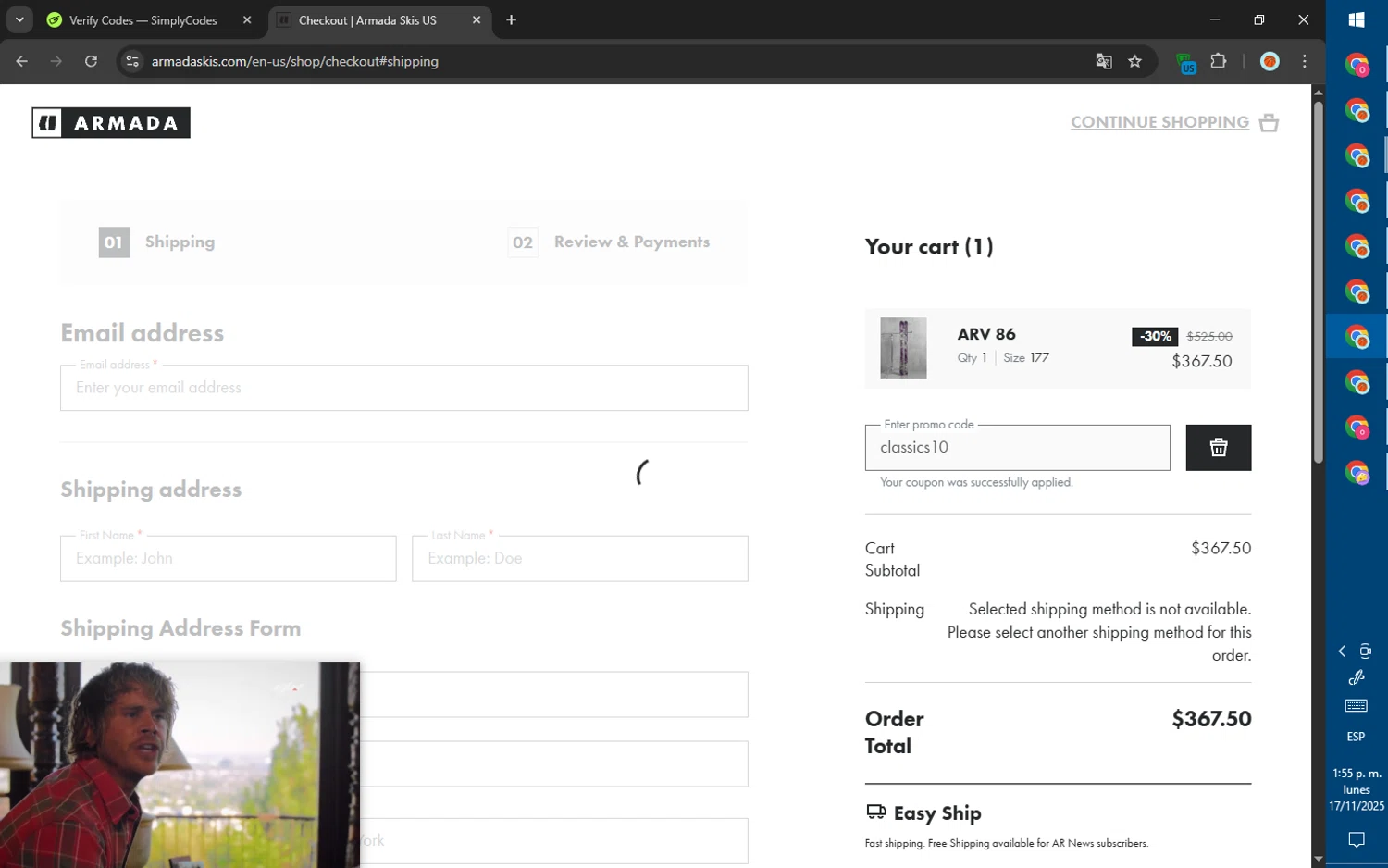Minimize the Chrome window
1388x868 pixels.
1215,19
